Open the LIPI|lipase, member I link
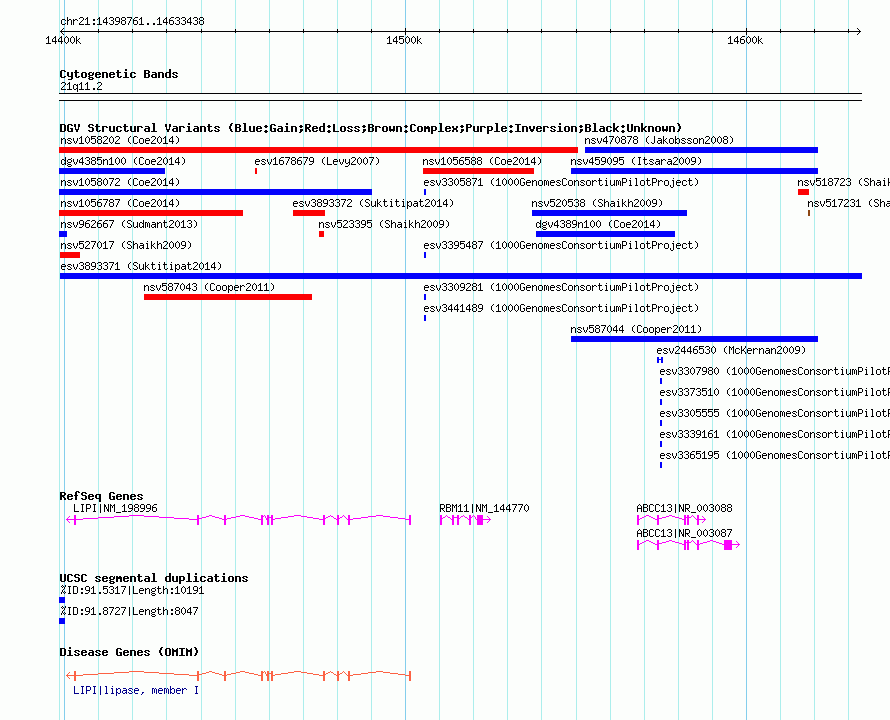 [136, 690]
